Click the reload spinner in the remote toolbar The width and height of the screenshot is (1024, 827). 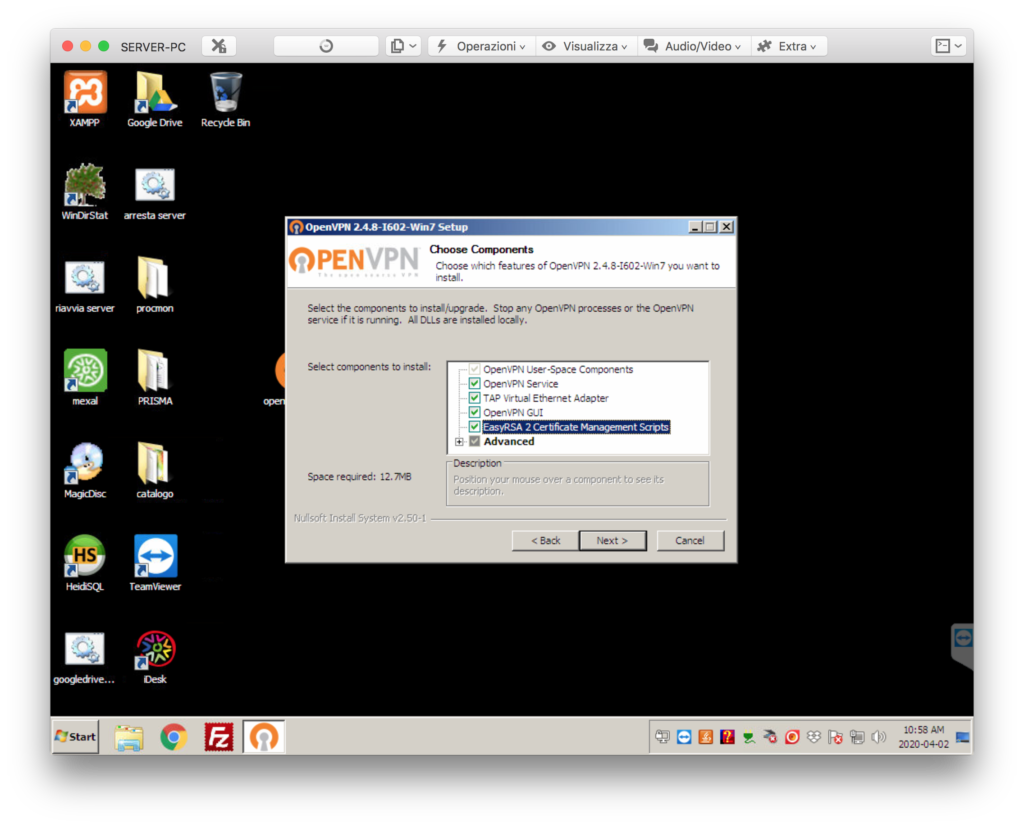click(326, 46)
